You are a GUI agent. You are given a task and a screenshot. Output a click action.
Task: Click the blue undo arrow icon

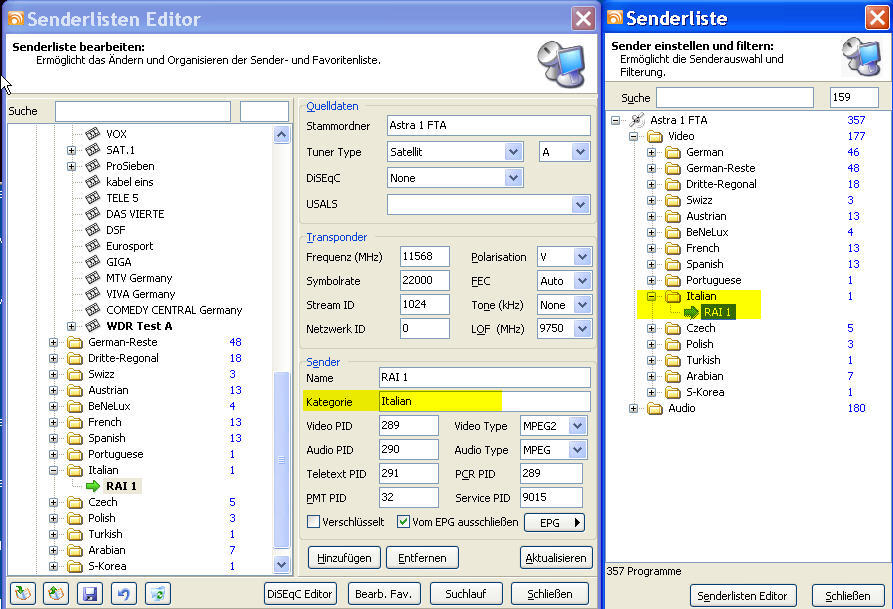(x=123, y=593)
